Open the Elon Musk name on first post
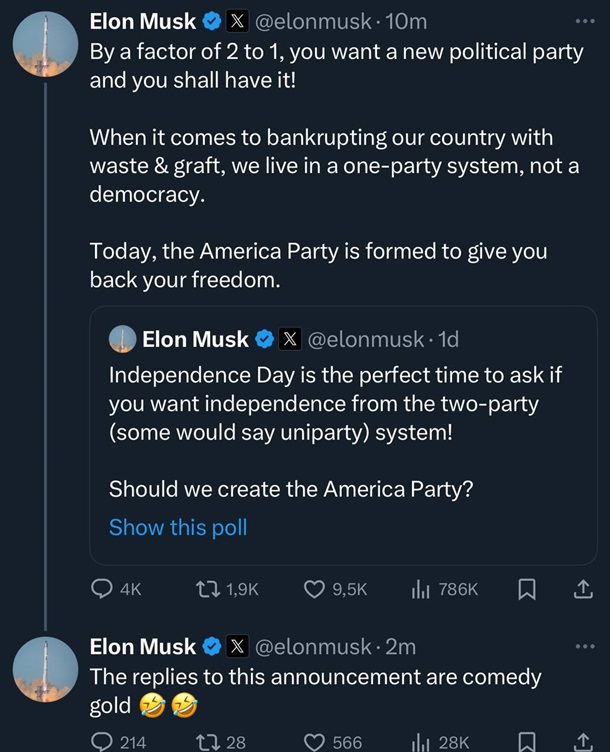610x752 pixels. pyautogui.click(x=143, y=21)
